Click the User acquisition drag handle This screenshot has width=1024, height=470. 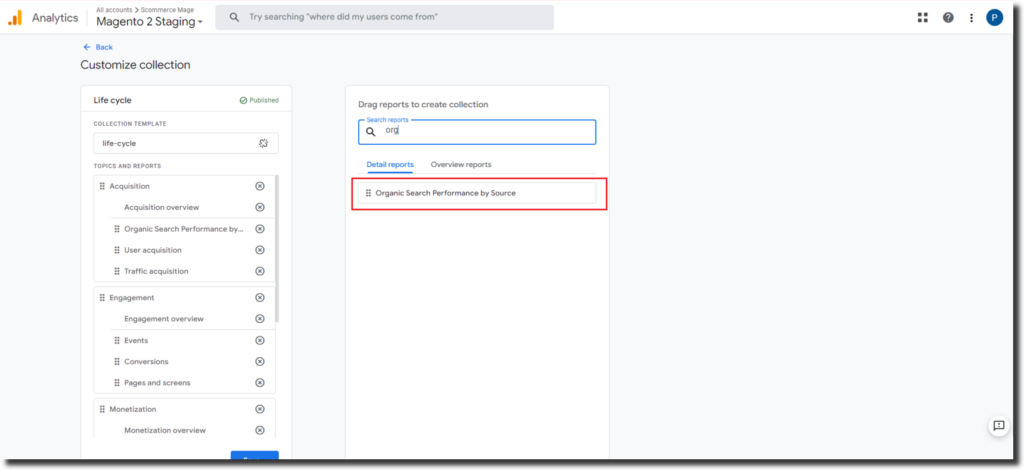click(117, 250)
